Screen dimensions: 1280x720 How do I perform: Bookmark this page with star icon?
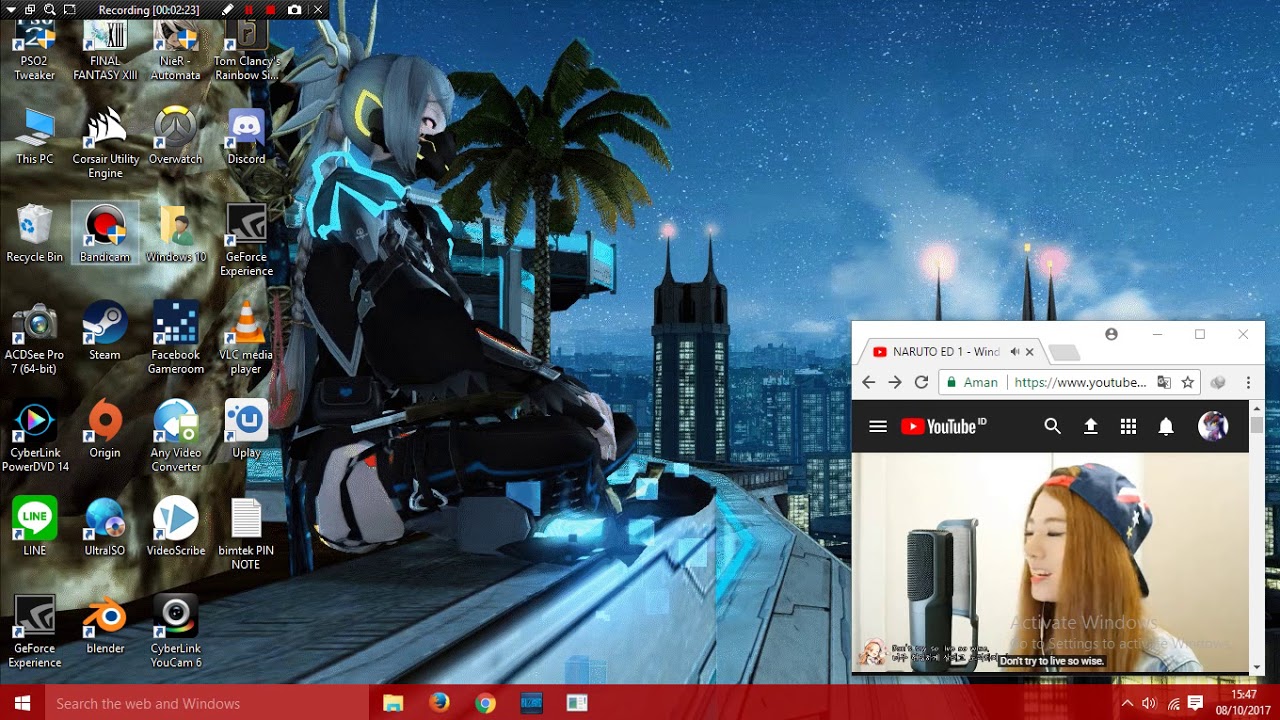tap(1188, 382)
